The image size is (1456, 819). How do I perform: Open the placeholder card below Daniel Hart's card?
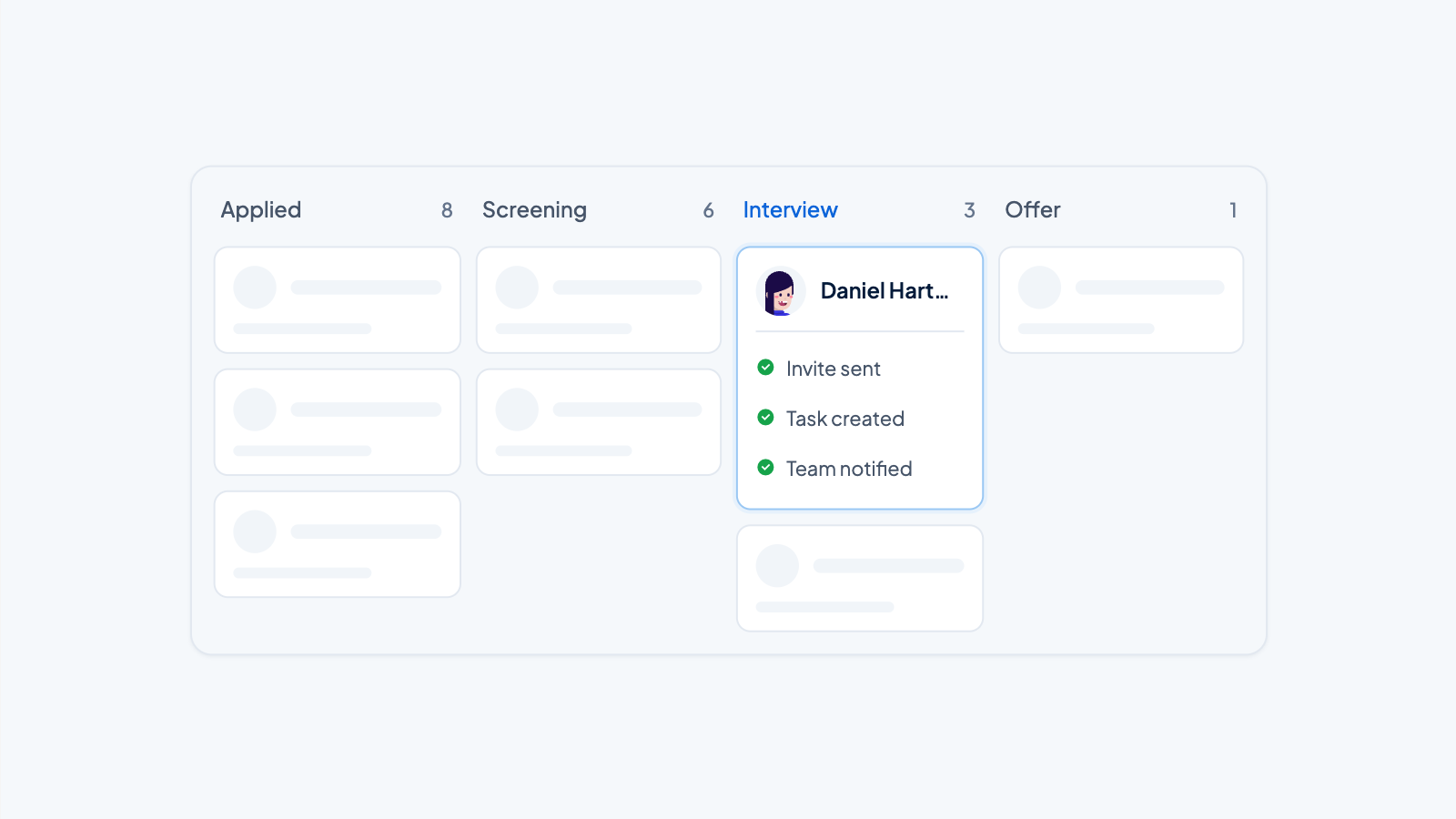860,579
